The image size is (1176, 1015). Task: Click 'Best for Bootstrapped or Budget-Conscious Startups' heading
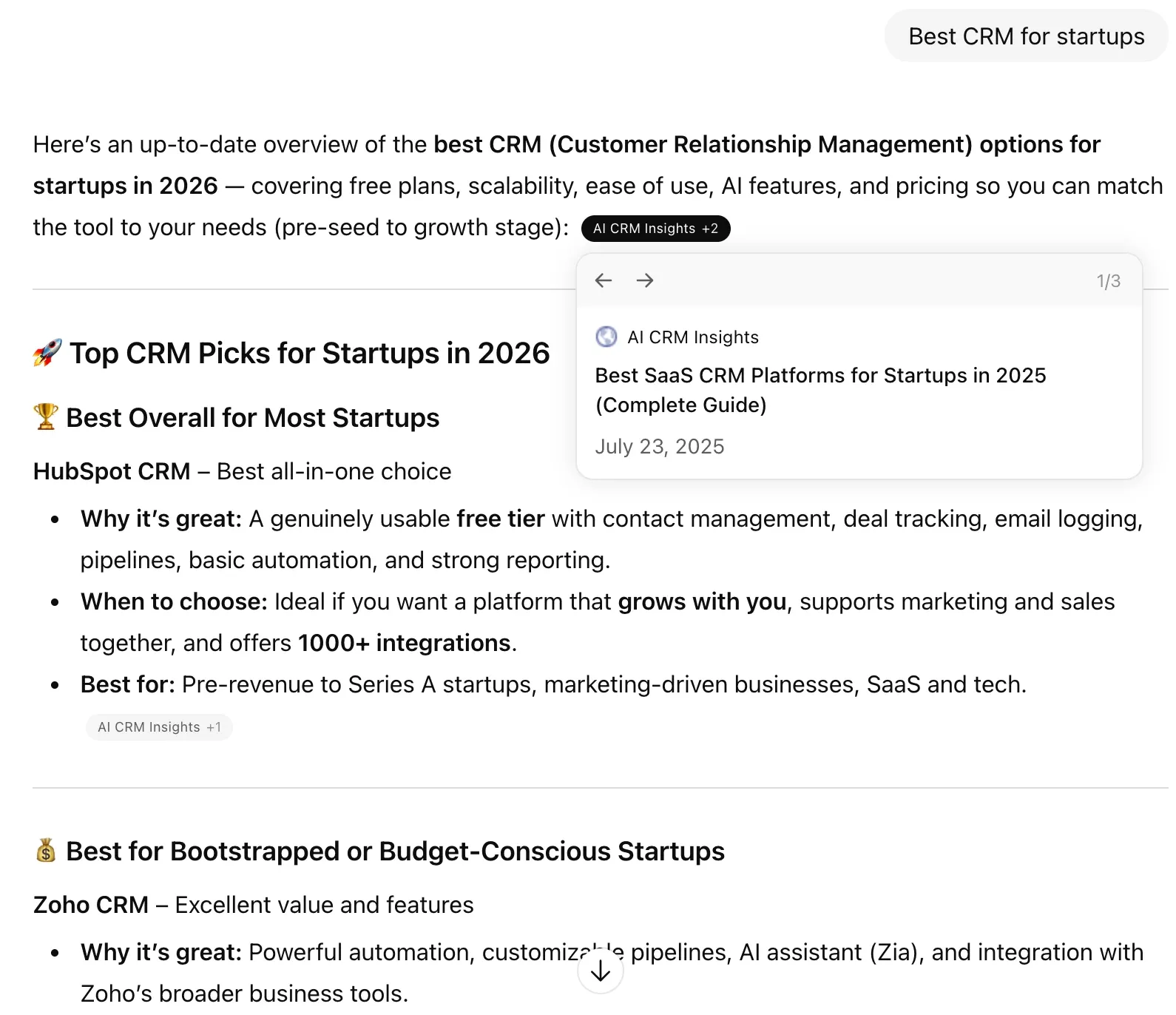pos(396,852)
